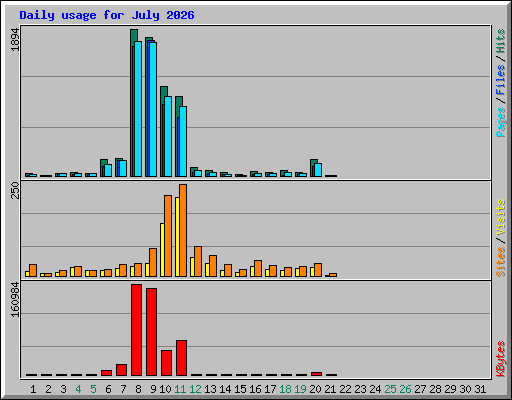Click the 'Daily usage for July 2026' title
Screen dimensions: 512x400
tap(107, 15)
